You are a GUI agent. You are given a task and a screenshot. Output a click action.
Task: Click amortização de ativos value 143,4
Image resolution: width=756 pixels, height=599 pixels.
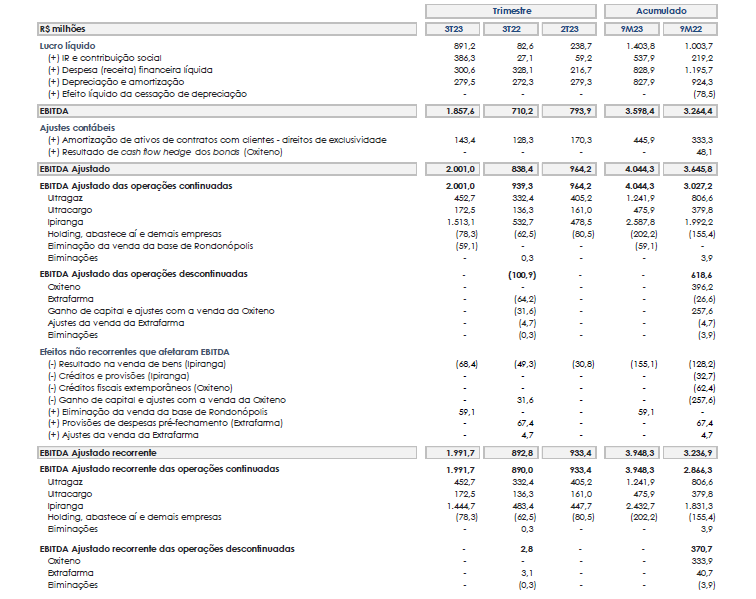(464, 140)
